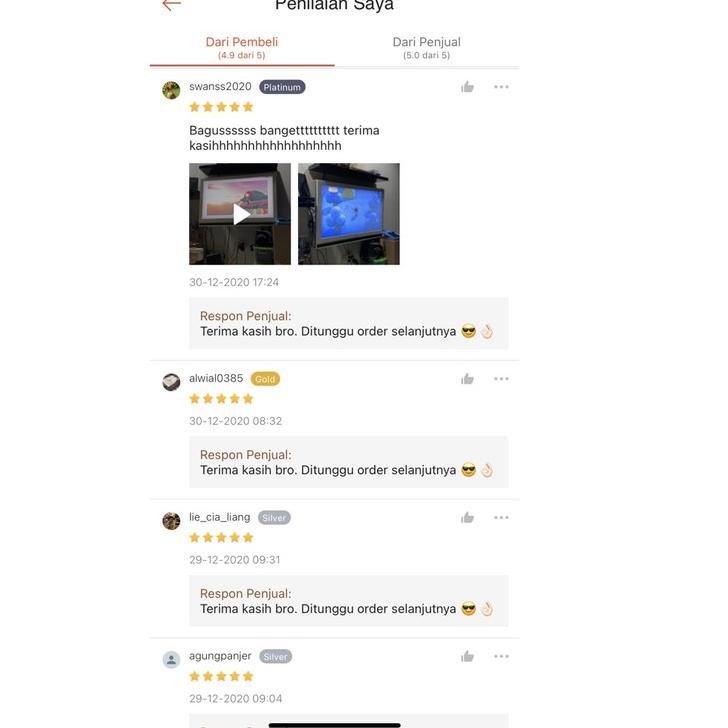The height and width of the screenshot is (728, 728).
Task: Open alwial0385's profile avatar
Action: coord(171,382)
